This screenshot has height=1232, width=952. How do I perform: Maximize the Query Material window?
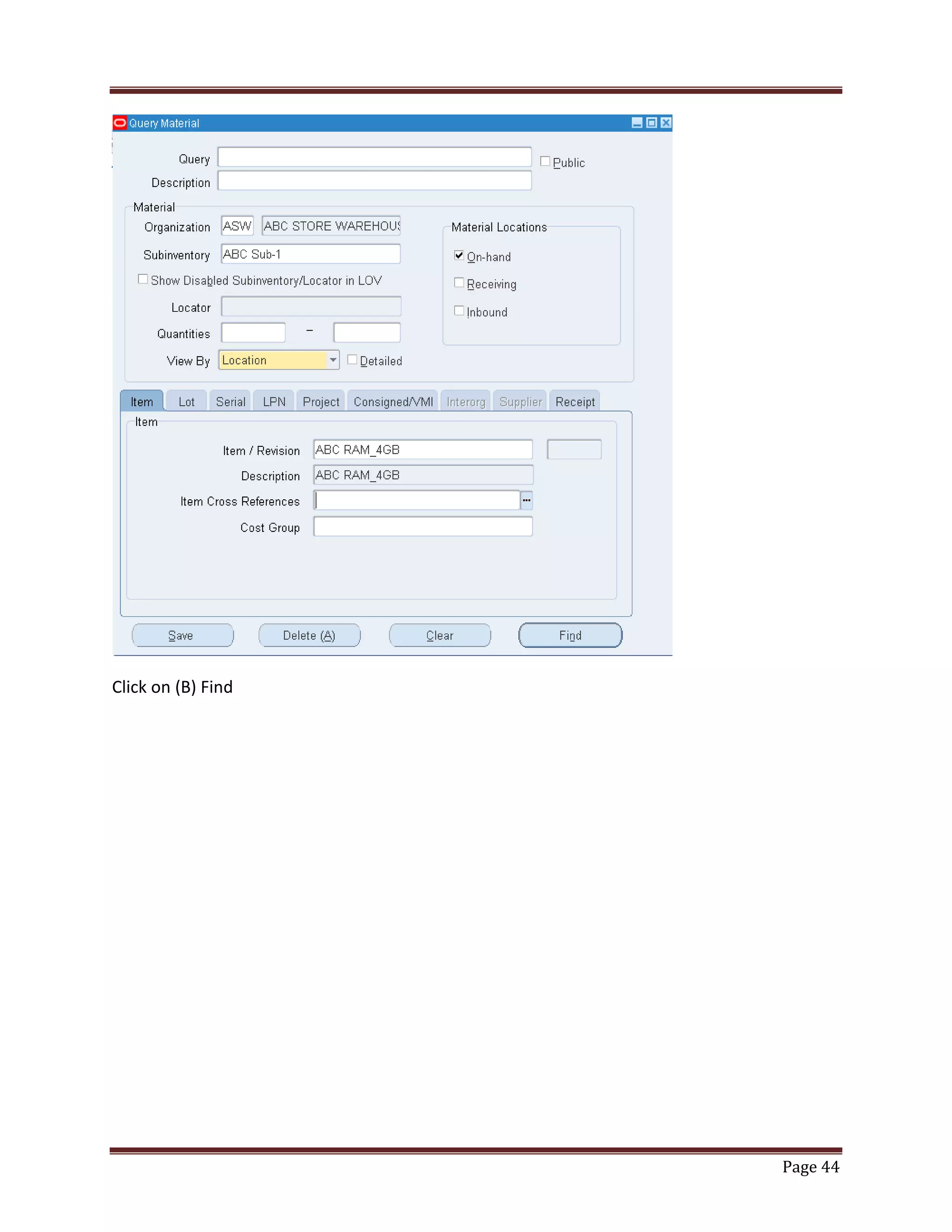click(651, 123)
